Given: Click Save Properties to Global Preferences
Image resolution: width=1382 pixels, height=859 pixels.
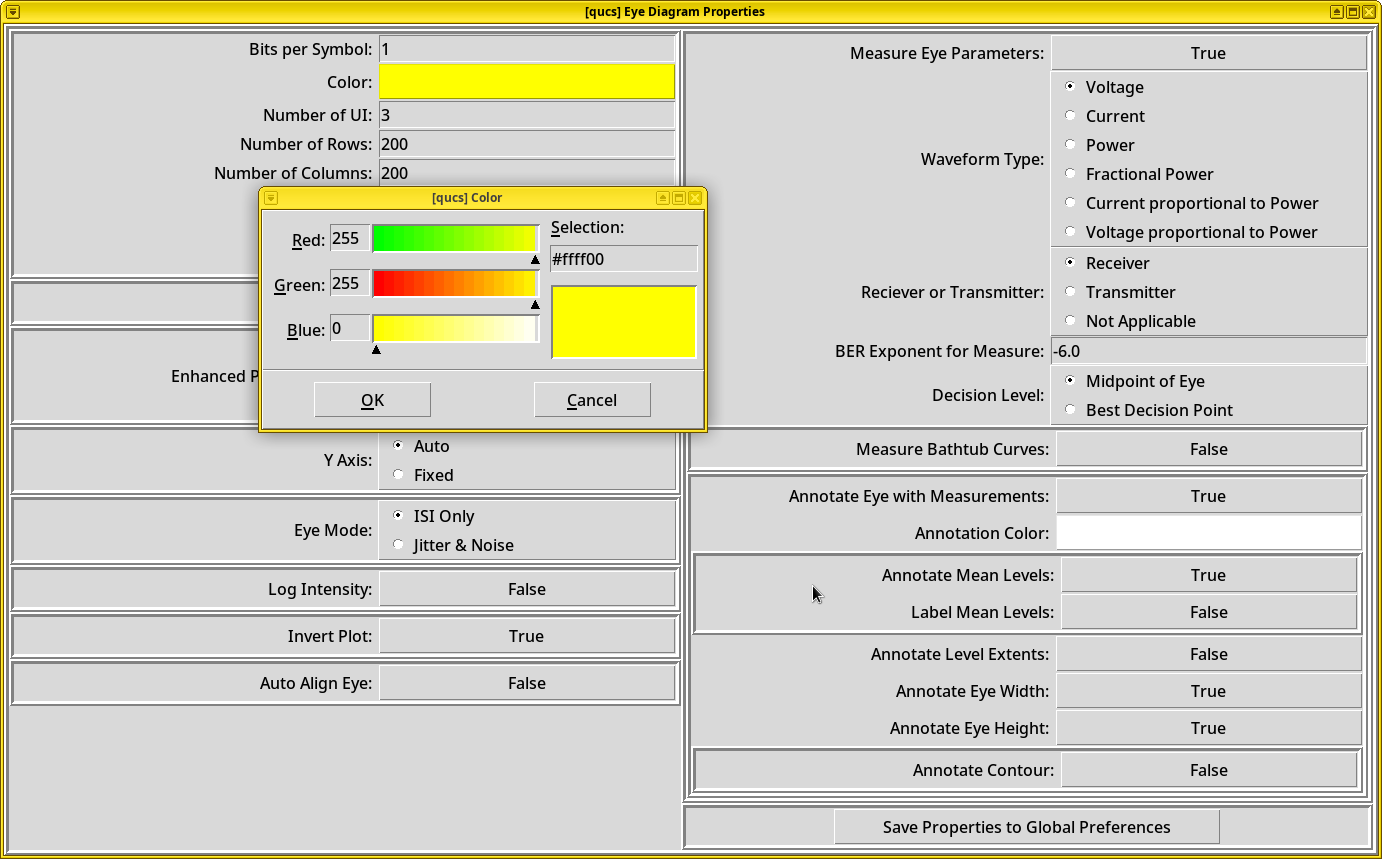Looking at the screenshot, I should point(1026,827).
